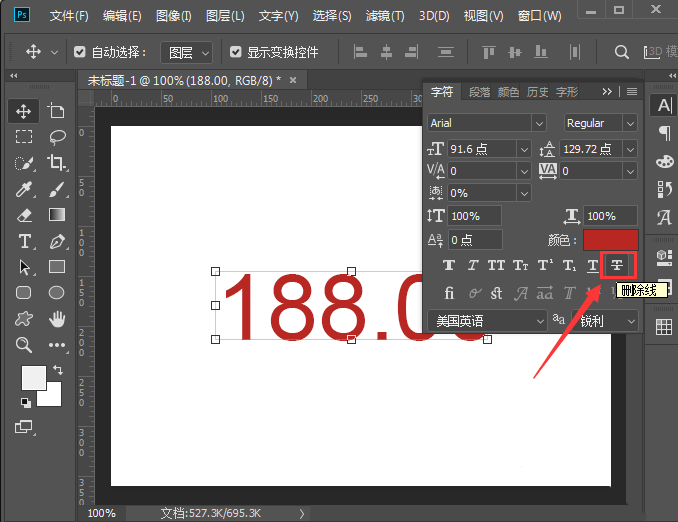Open the tracking dropdown arrow
The image size is (678, 522).
630,171
